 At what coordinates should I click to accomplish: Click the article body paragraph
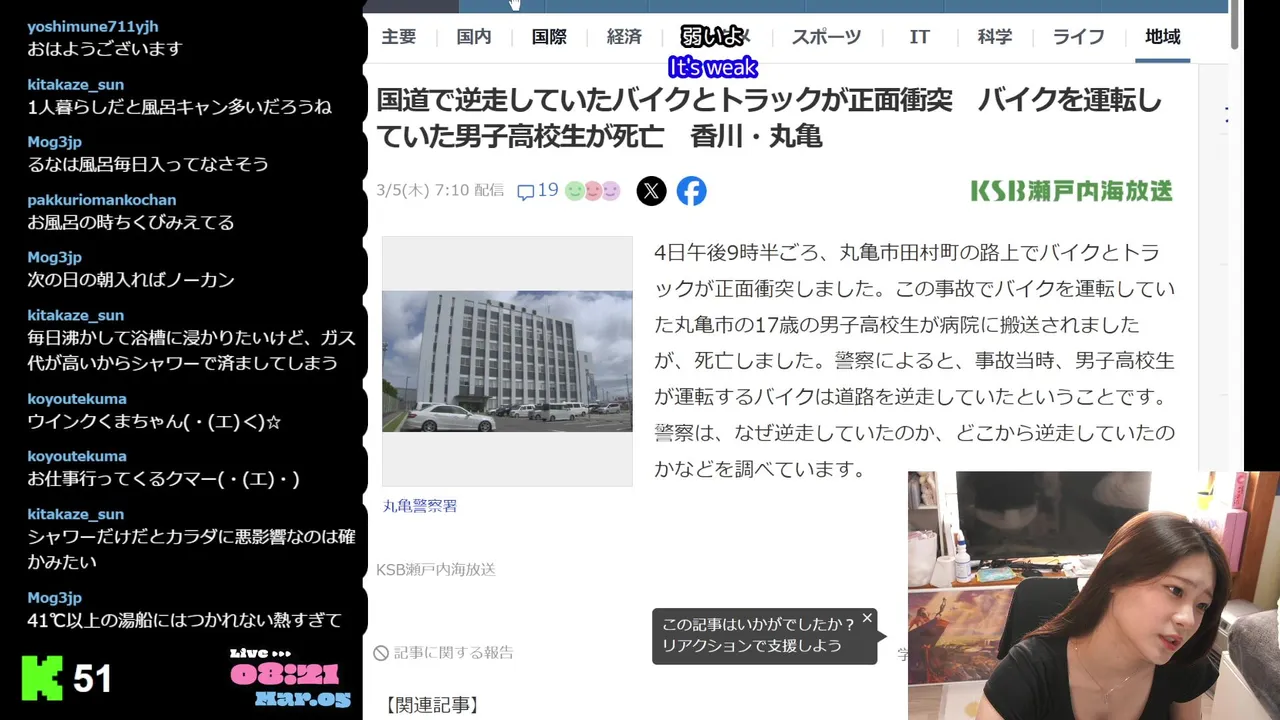point(914,360)
